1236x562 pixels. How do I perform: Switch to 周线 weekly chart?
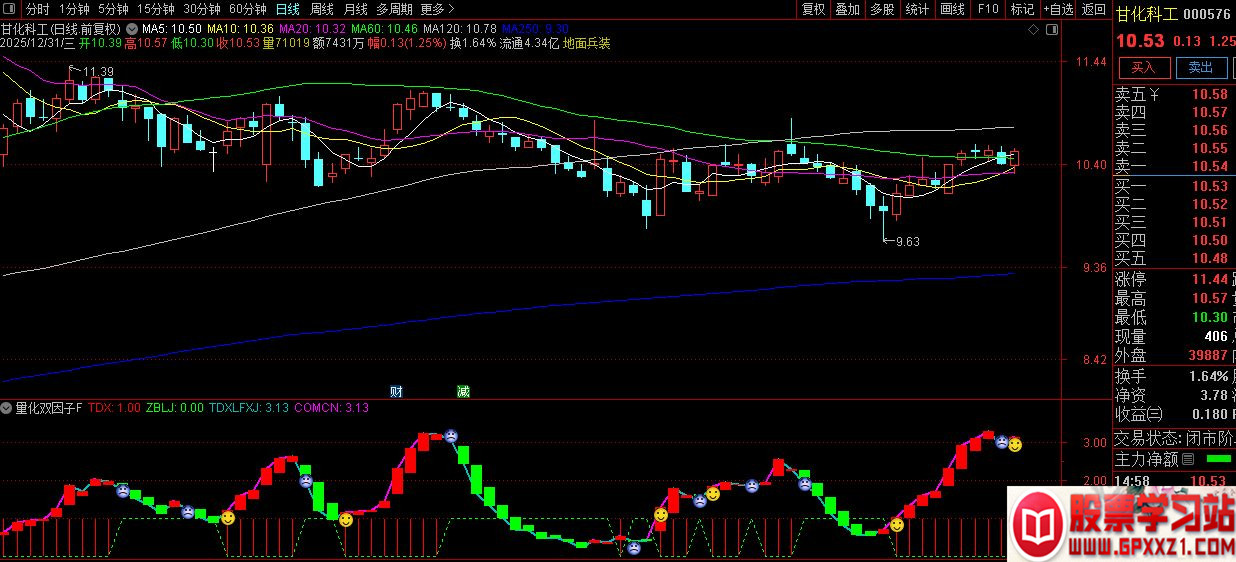tap(322, 9)
